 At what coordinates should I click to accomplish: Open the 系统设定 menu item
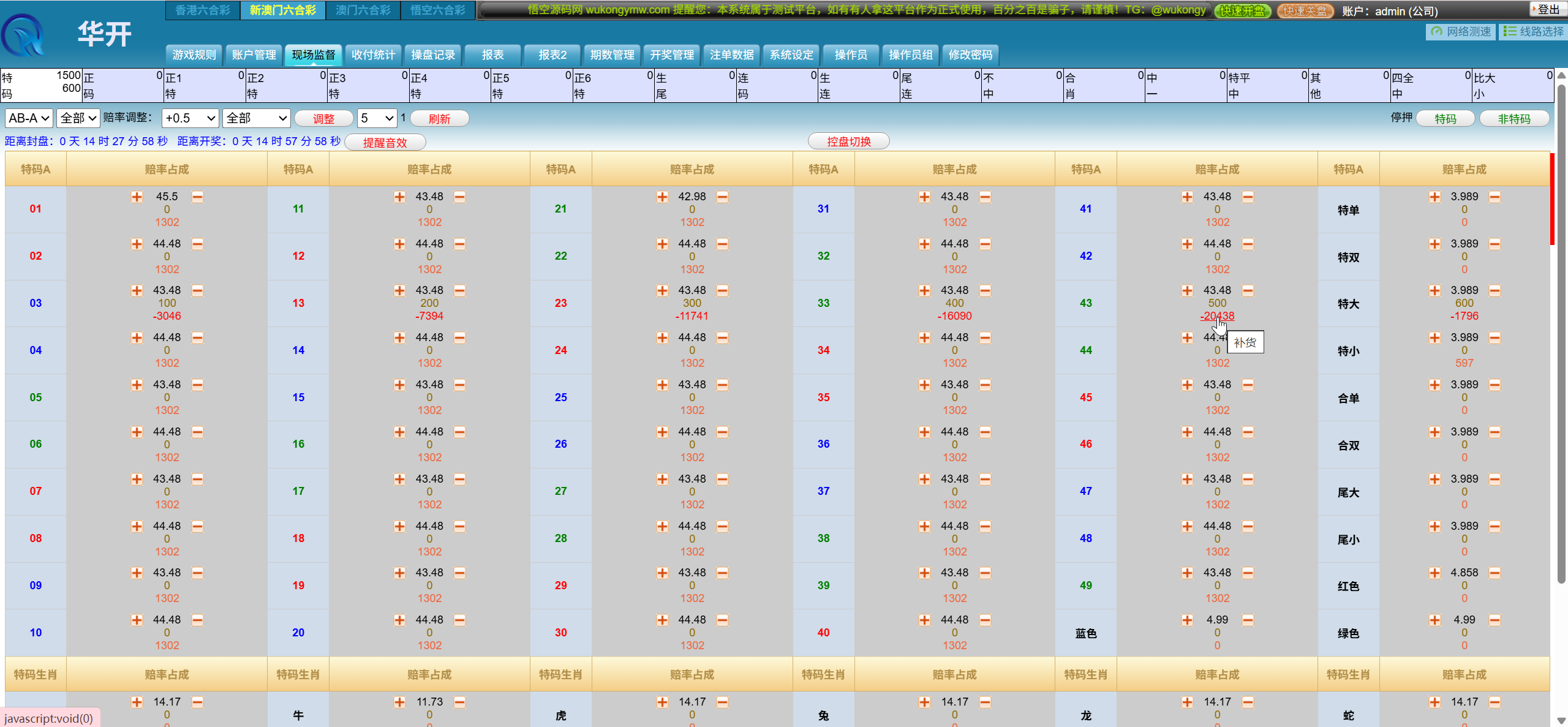(x=791, y=55)
